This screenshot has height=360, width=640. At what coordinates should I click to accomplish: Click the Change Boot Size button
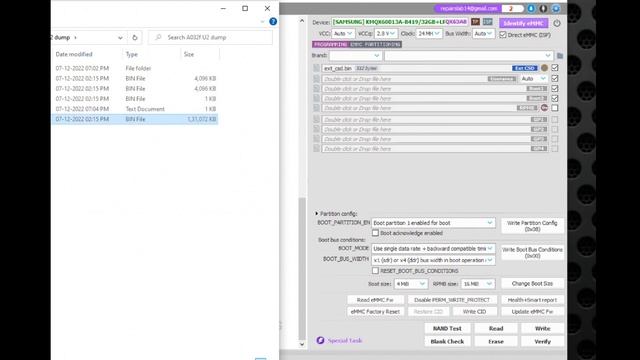532,283
